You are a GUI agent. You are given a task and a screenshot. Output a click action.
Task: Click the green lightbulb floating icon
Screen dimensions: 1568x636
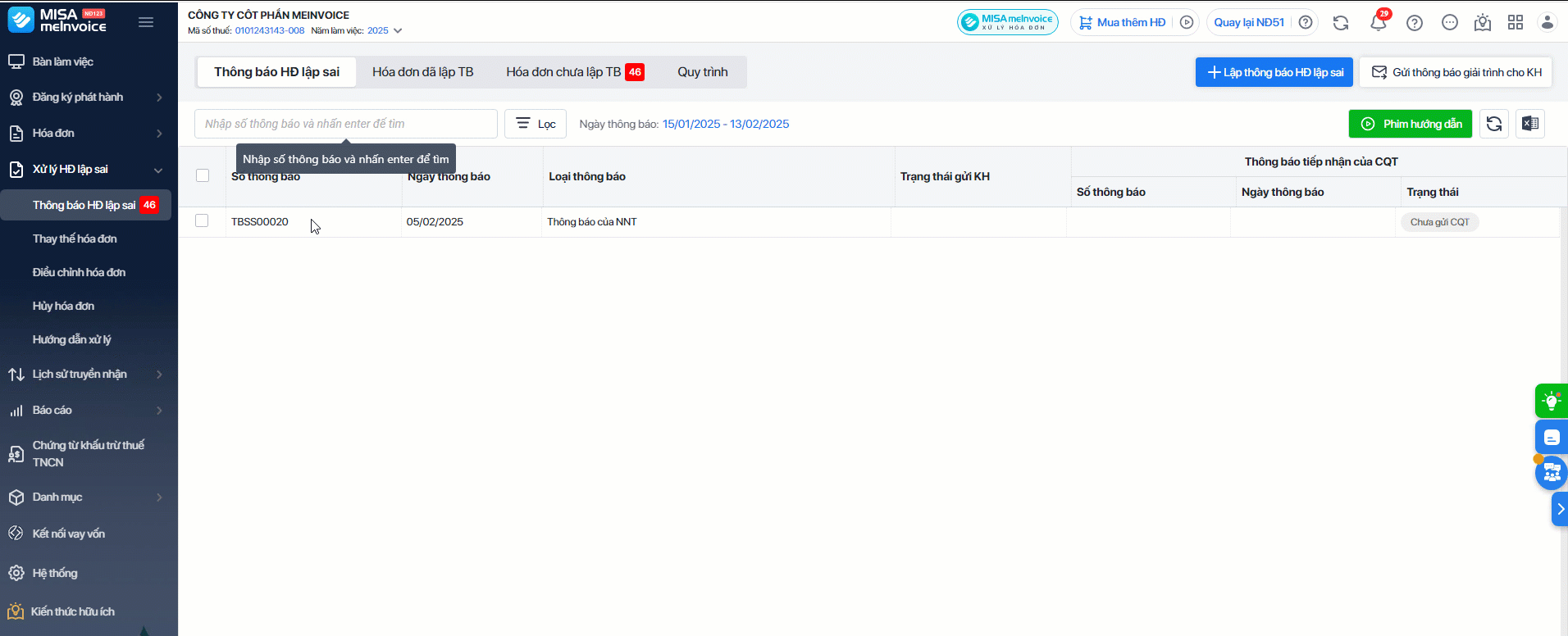[1550, 401]
